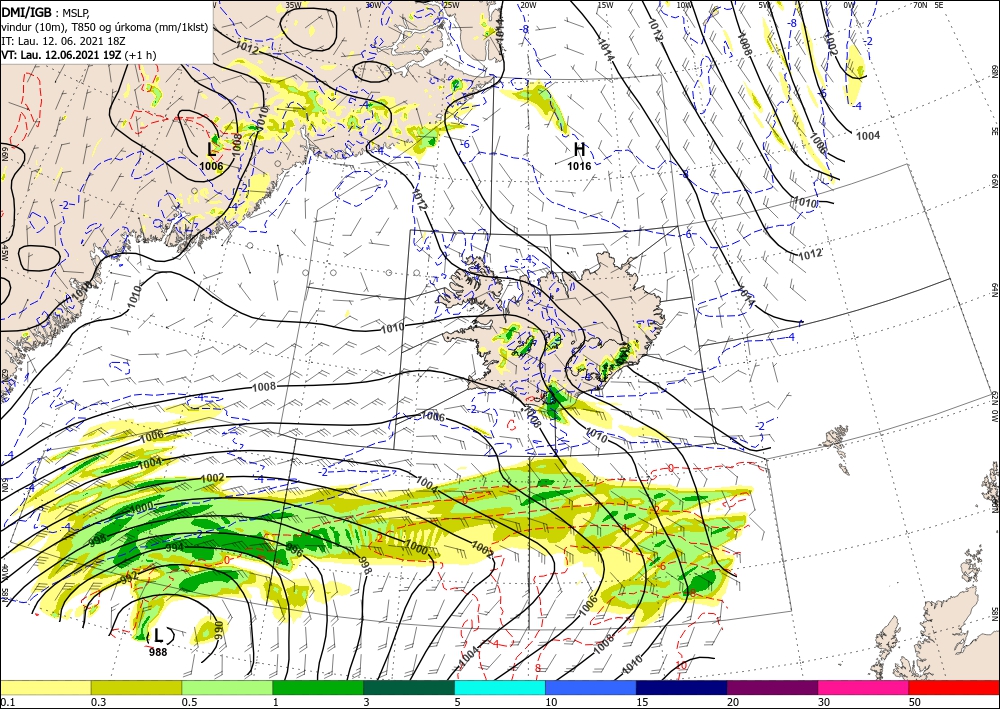Click the 20 legend scale value

[733, 702]
